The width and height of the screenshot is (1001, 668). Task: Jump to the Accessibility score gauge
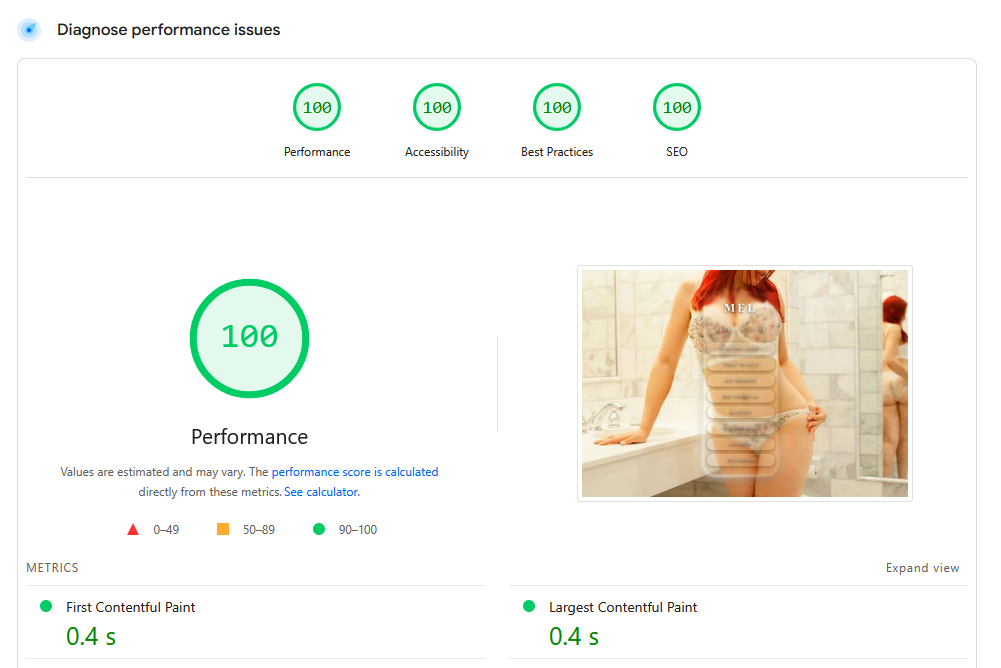coord(437,108)
